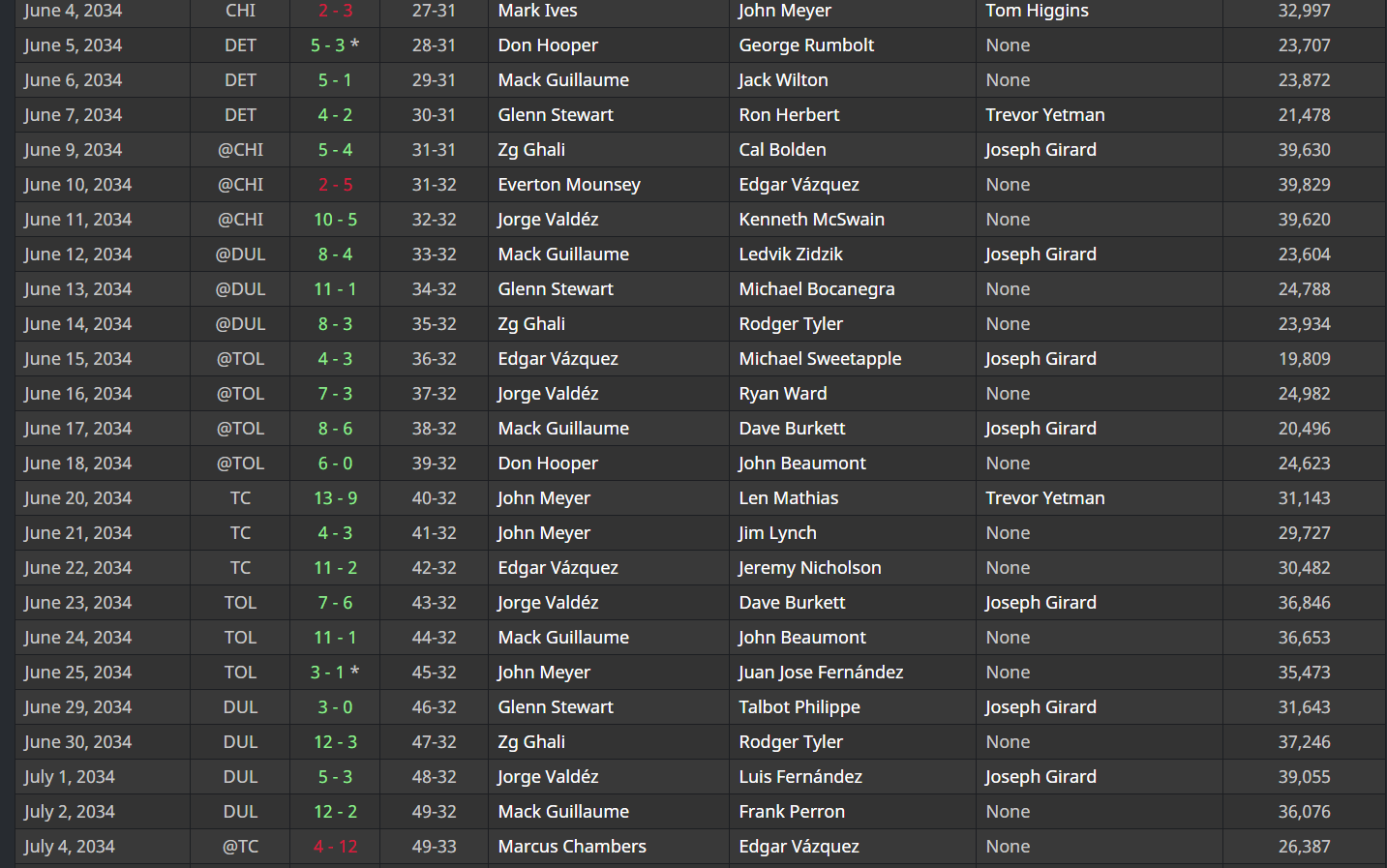Select losing pitcher Frank Perron
Viewport: 1387px width, 868px height.
click(792, 812)
